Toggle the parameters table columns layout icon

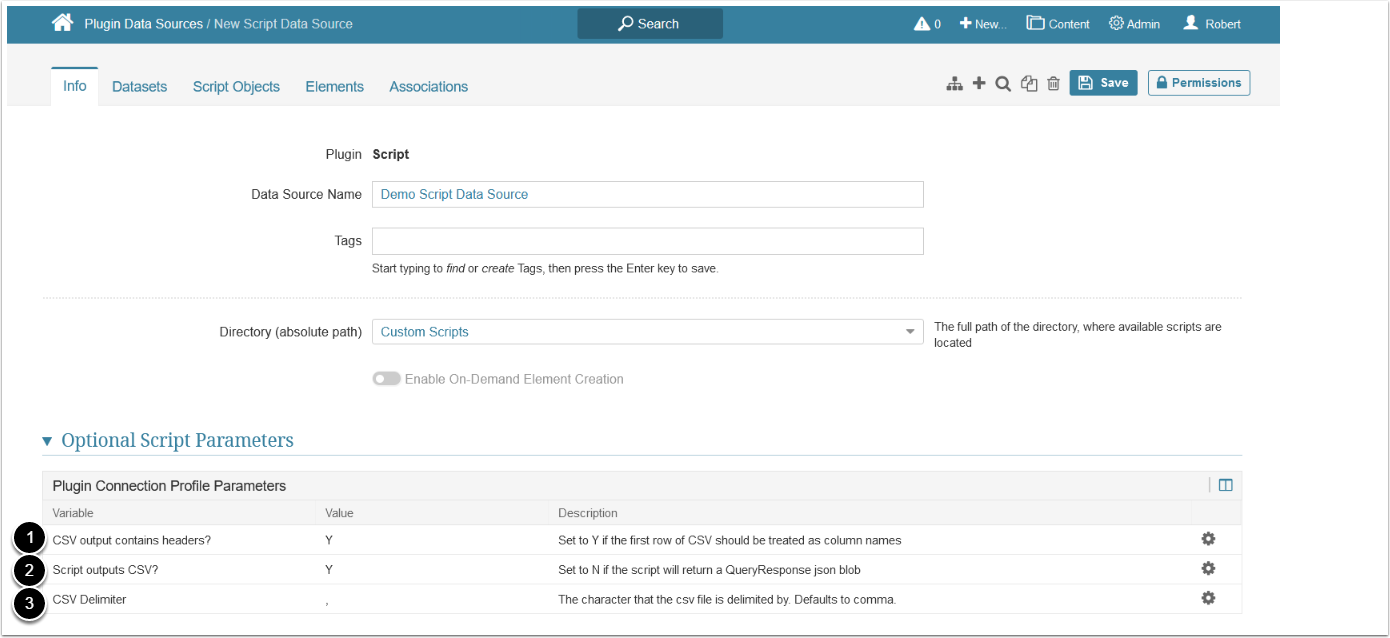click(x=1225, y=486)
